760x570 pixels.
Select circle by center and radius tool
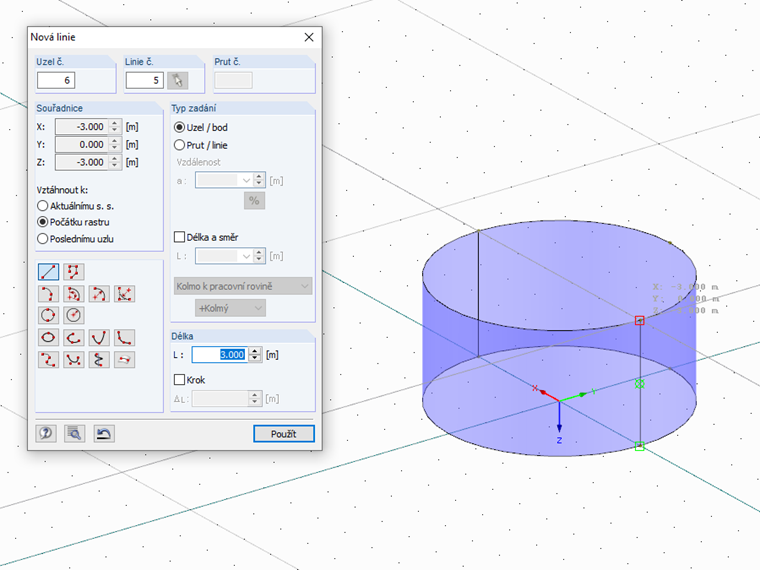pyautogui.click(x=73, y=315)
